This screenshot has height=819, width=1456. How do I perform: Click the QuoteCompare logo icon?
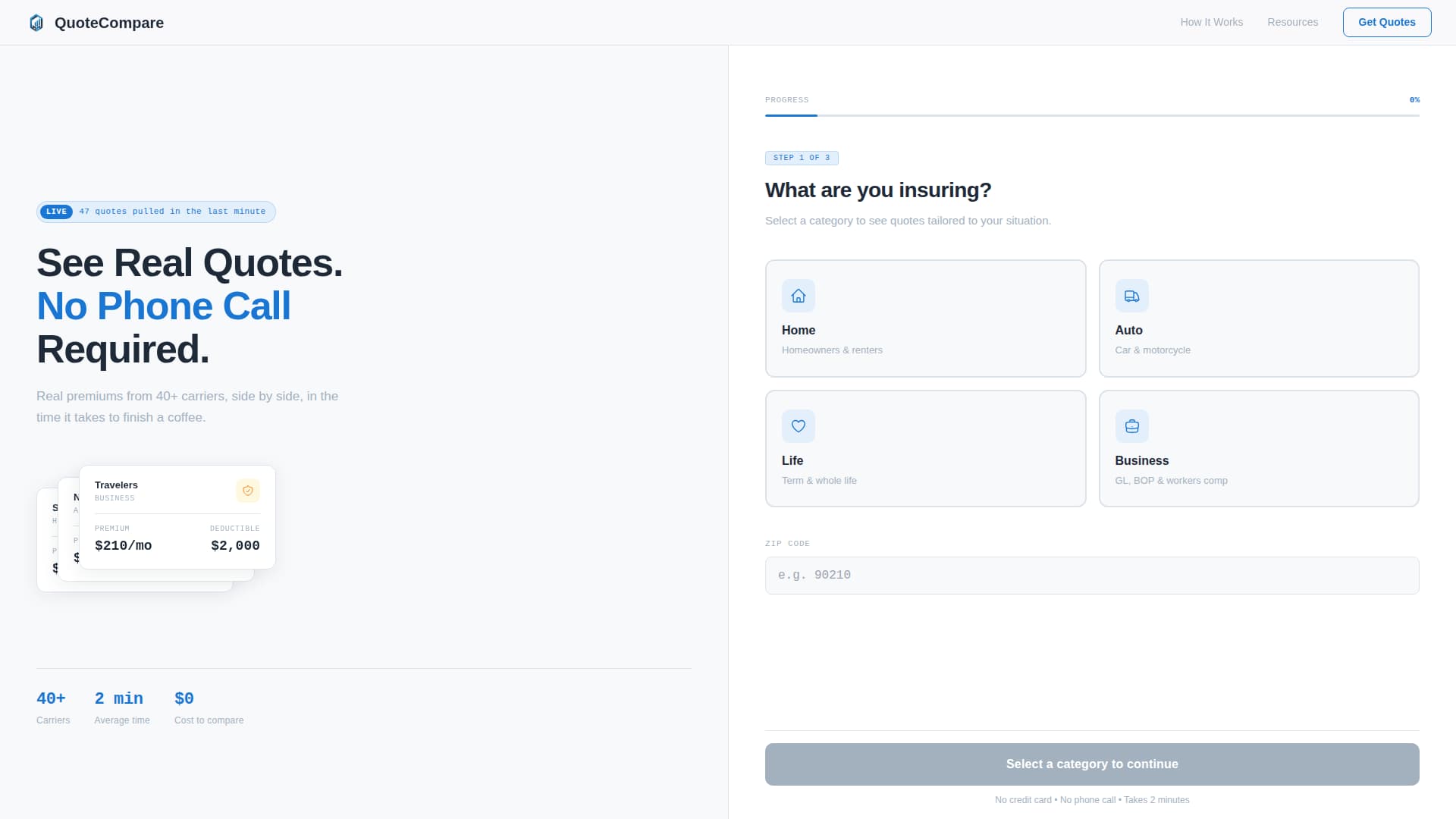click(36, 23)
